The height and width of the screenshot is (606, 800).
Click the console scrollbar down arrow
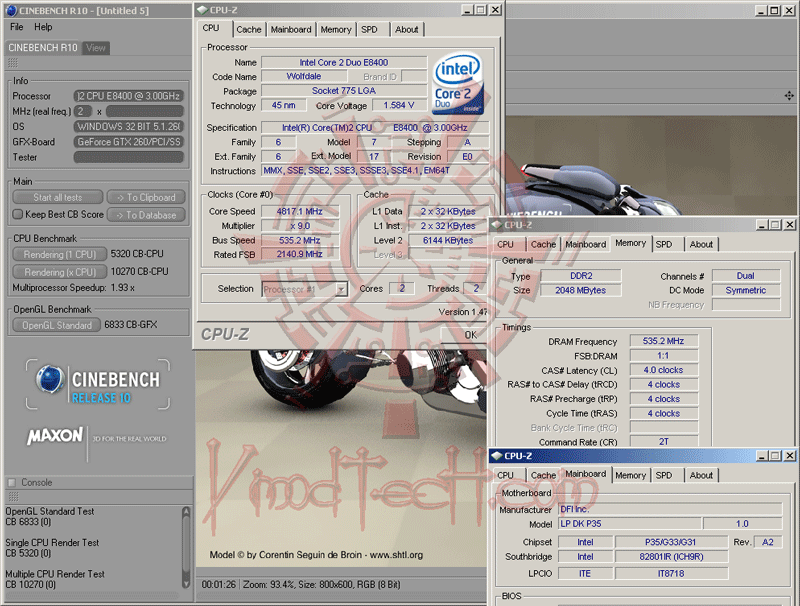(186, 584)
